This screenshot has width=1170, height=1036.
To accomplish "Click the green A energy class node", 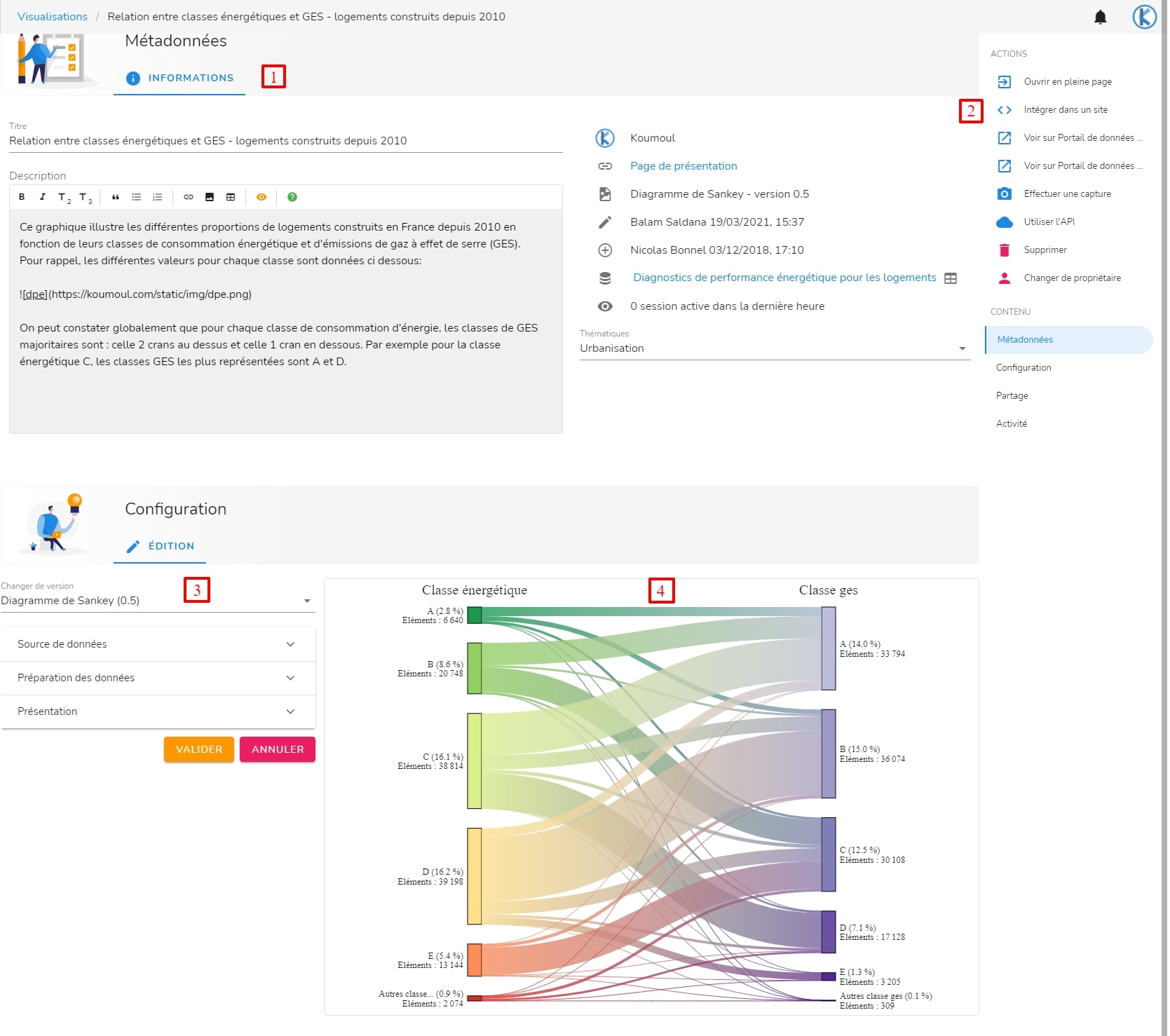I will (475, 615).
